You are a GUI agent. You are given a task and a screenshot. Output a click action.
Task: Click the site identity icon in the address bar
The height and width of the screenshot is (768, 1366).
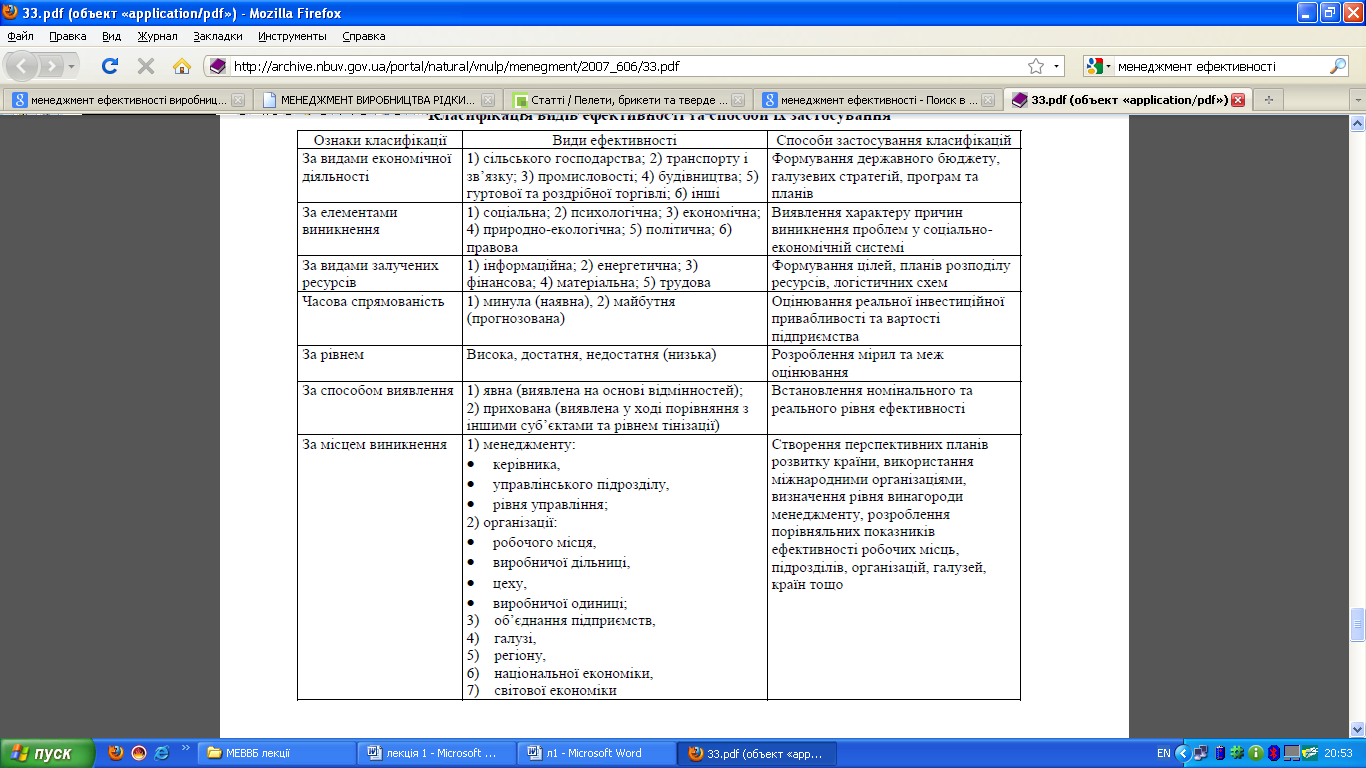217,66
